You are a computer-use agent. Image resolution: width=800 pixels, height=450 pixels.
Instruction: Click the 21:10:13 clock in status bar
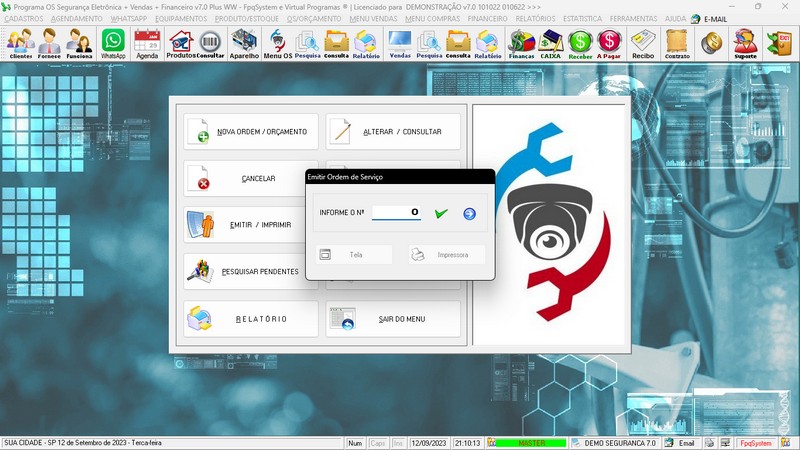click(x=467, y=443)
